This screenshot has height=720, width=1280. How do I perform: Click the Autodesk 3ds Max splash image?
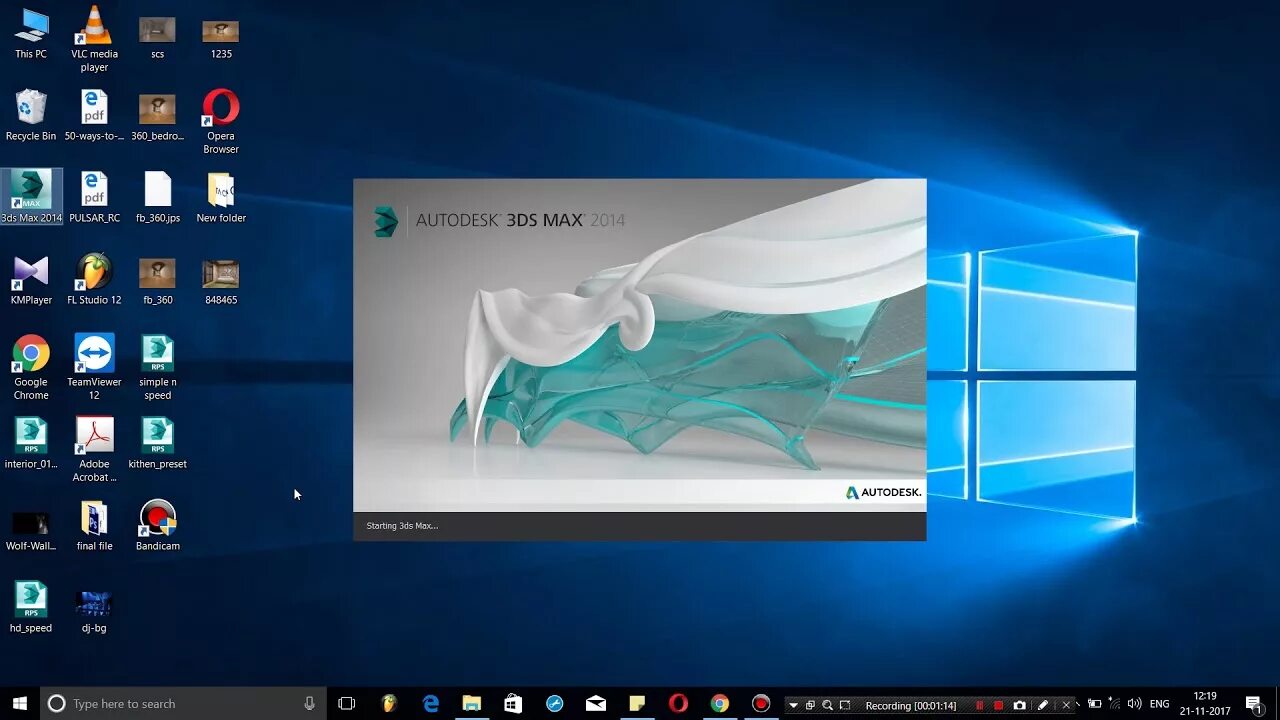(x=640, y=345)
